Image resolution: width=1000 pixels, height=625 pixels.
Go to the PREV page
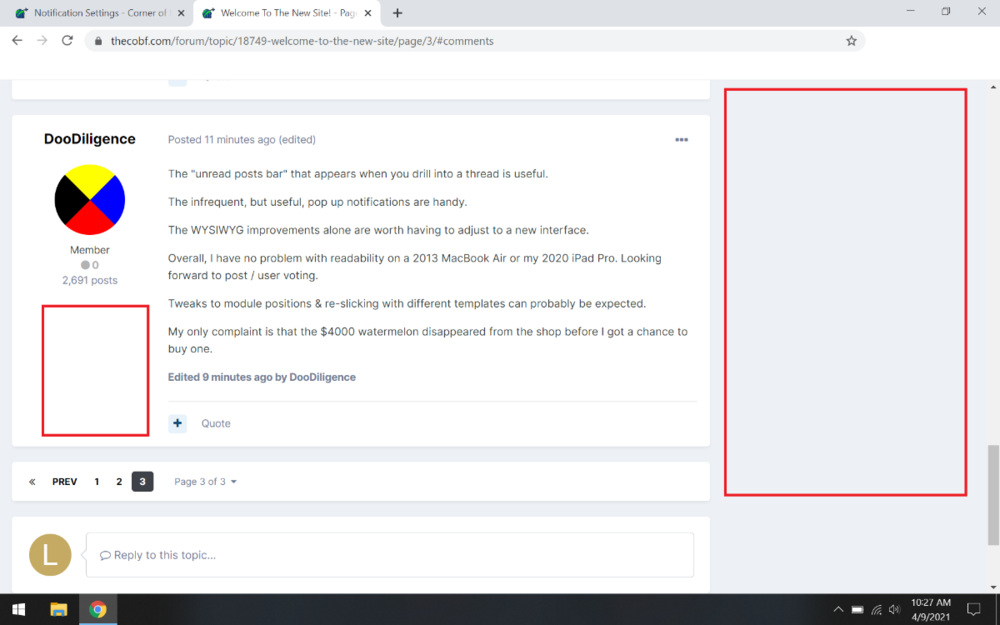click(x=64, y=482)
